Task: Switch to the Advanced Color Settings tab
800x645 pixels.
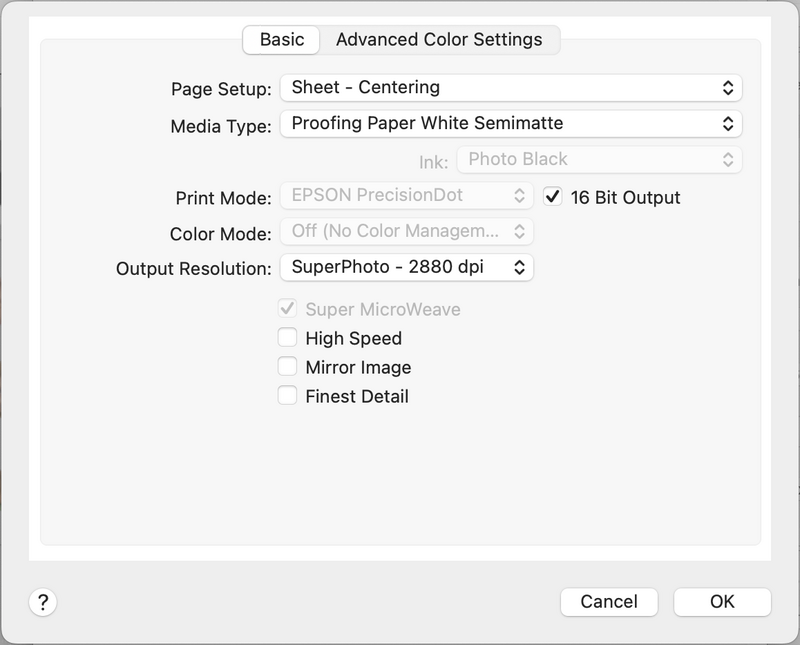Action: point(439,40)
